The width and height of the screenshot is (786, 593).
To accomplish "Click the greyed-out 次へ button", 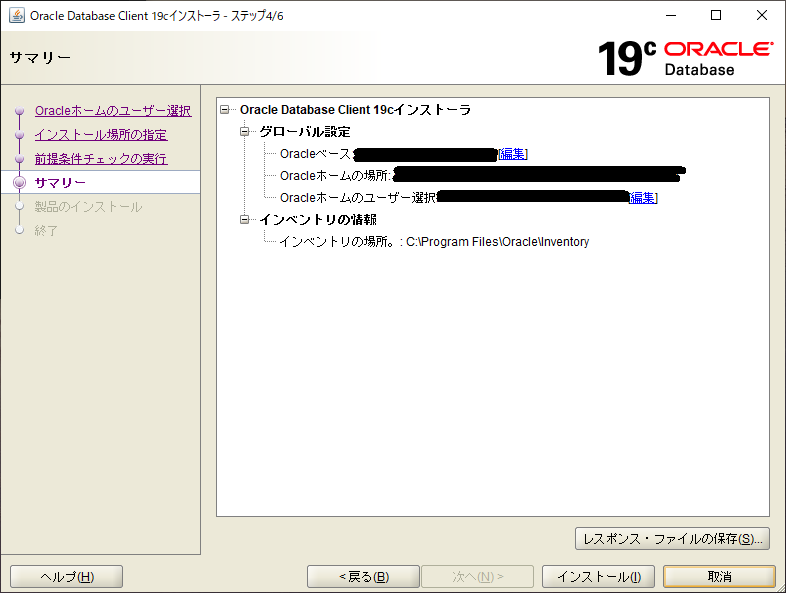I will point(478,577).
